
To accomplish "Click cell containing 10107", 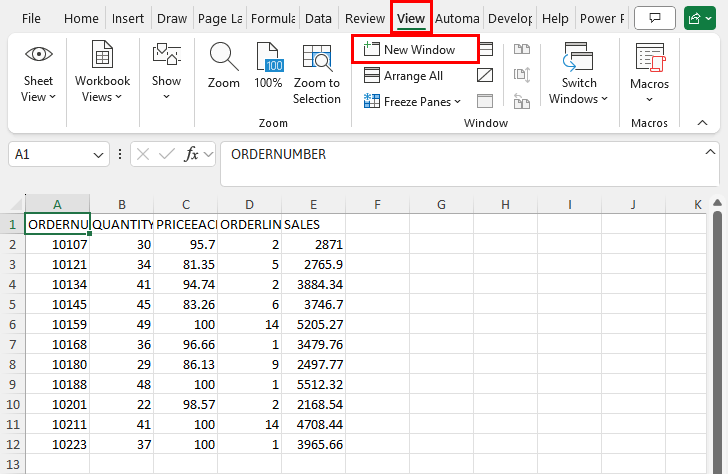I will point(57,244).
